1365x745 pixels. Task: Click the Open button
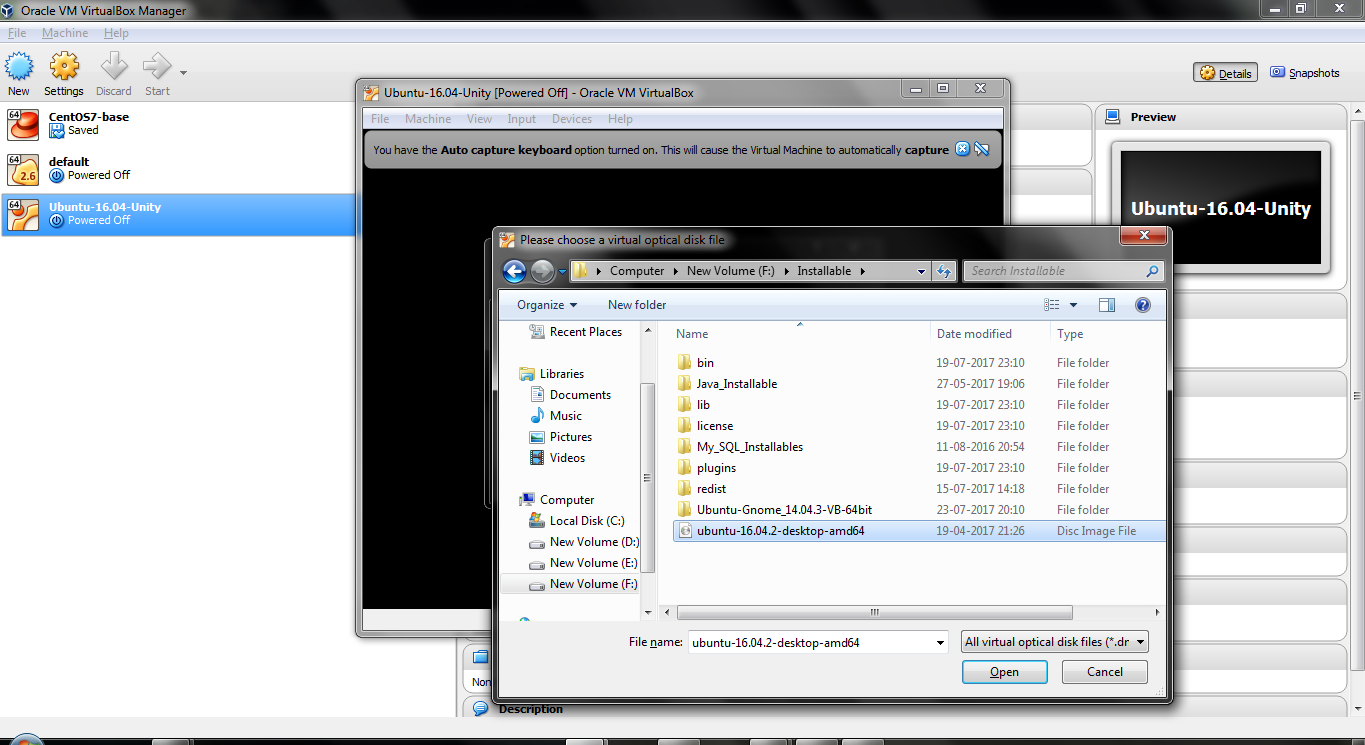(x=1004, y=672)
